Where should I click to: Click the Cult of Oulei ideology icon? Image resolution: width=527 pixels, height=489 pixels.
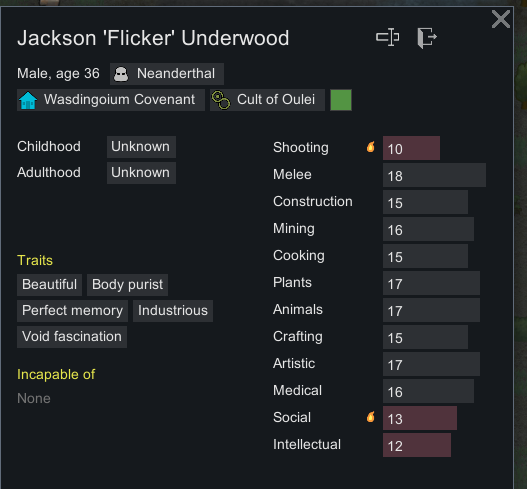221,100
